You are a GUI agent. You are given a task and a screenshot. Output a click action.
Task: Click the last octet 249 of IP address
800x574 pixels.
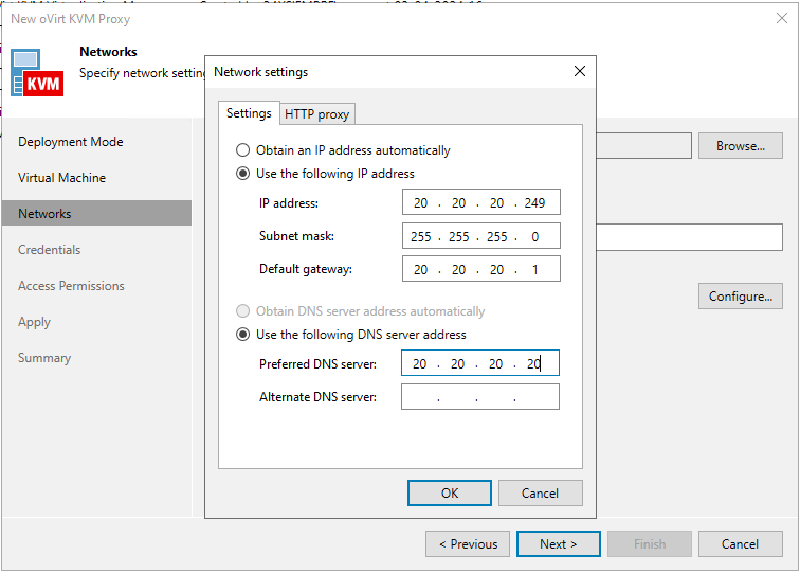[x=535, y=203]
